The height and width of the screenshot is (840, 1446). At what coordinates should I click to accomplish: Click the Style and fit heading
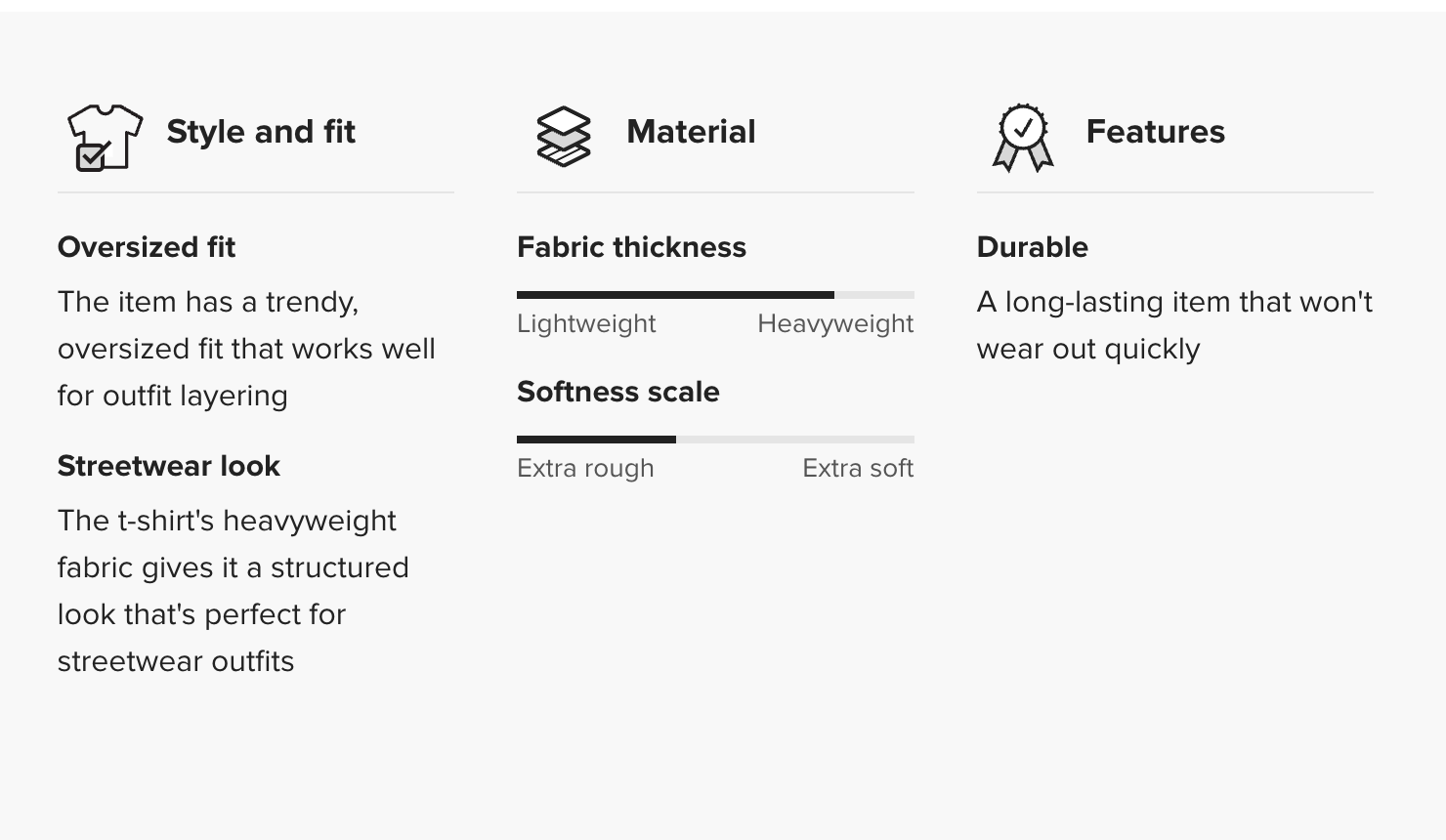[x=261, y=132]
